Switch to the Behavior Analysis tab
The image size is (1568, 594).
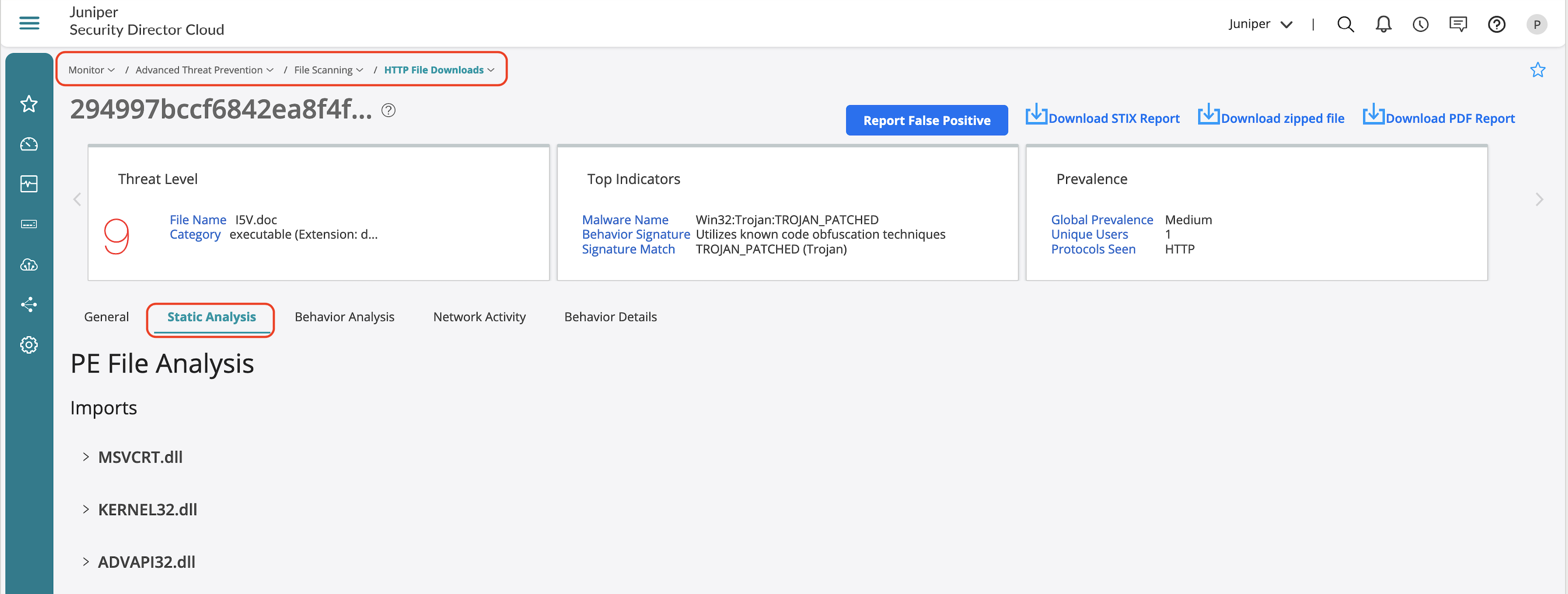point(344,317)
